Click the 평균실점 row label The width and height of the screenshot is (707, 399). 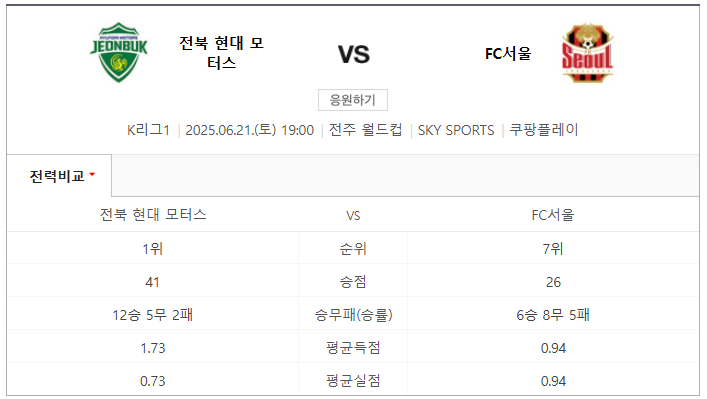coord(353,381)
